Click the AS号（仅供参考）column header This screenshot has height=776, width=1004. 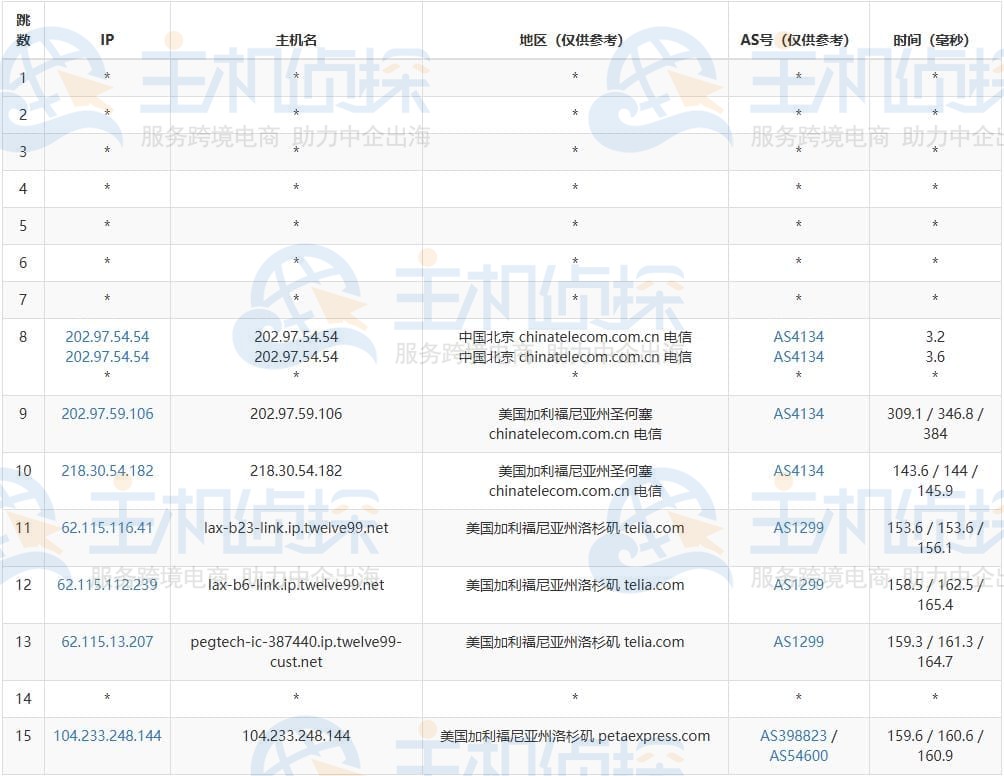click(x=798, y=41)
